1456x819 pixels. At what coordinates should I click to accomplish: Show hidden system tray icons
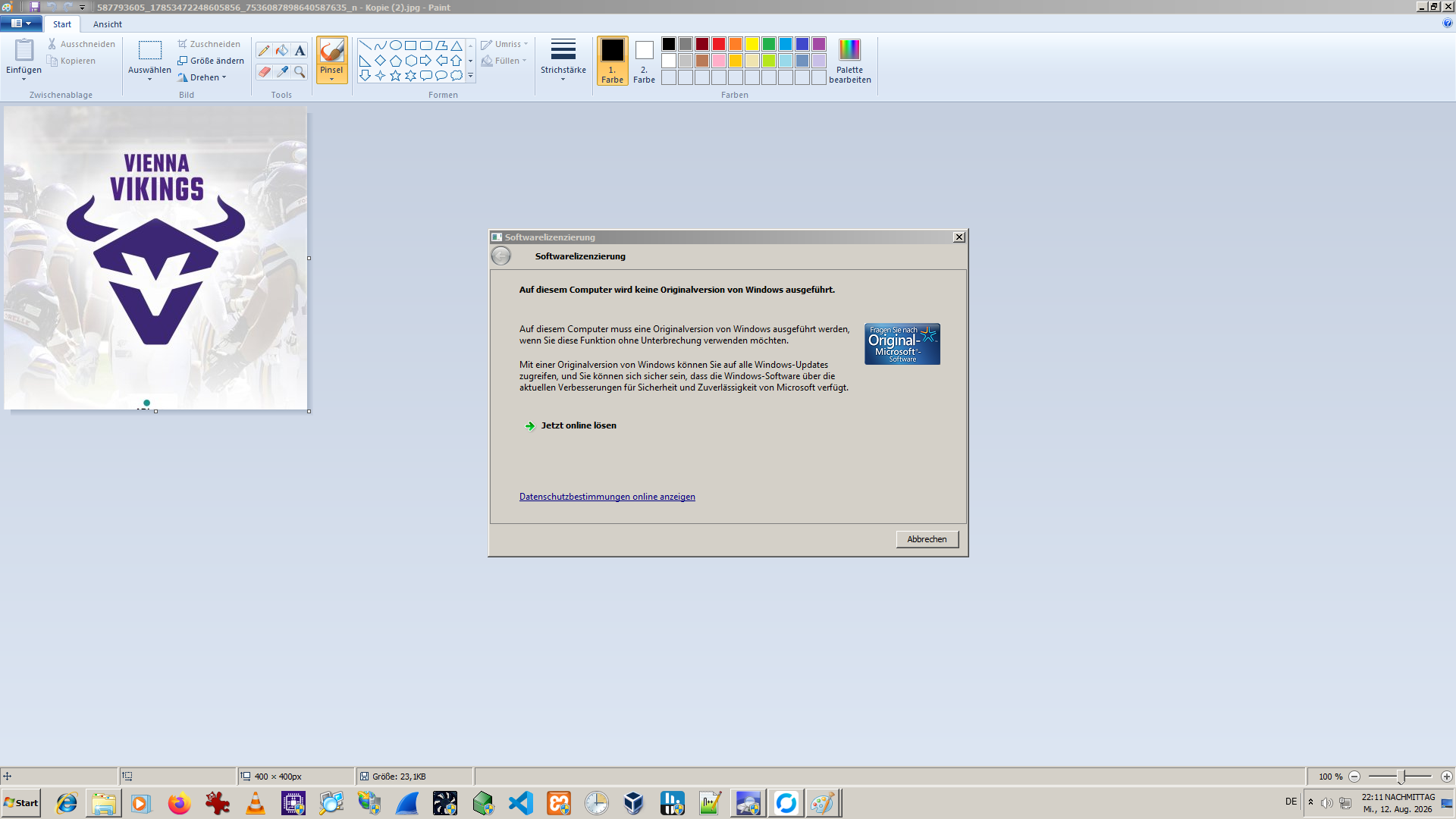point(1310,802)
